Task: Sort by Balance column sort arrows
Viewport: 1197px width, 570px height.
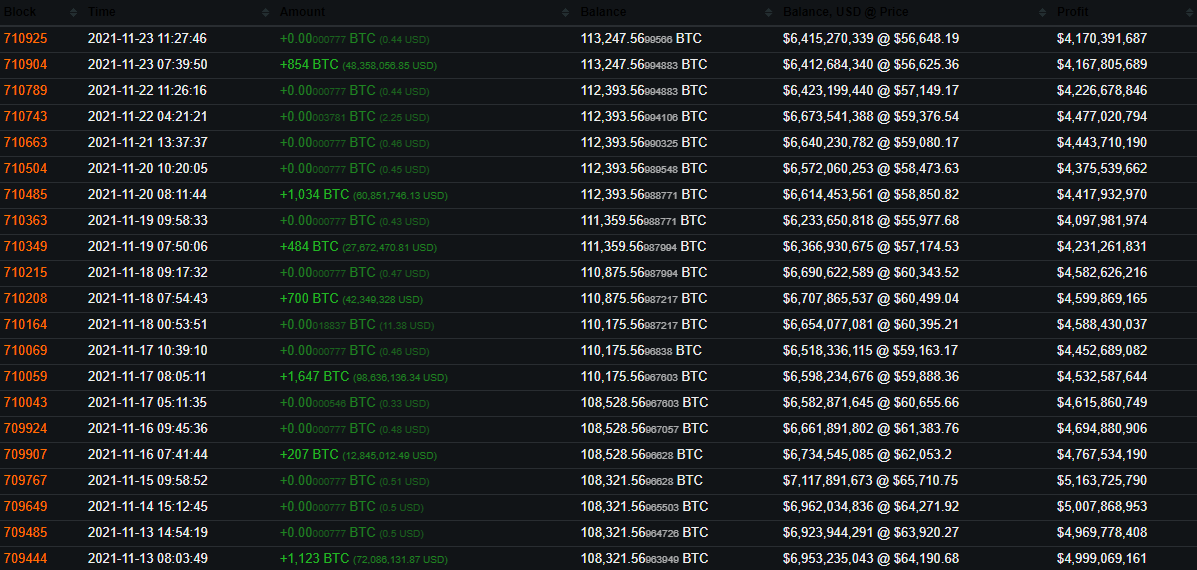Action: pyautogui.click(x=769, y=12)
